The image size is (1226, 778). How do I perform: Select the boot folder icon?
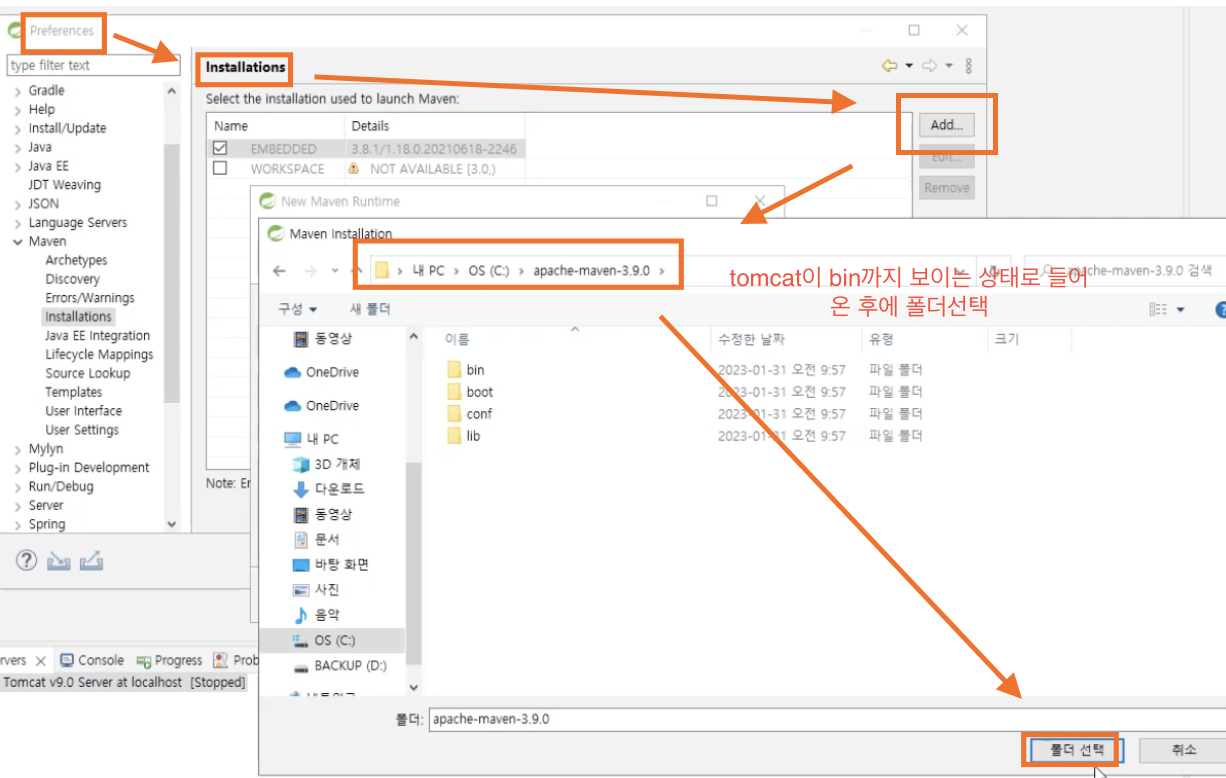tap(455, 392)
